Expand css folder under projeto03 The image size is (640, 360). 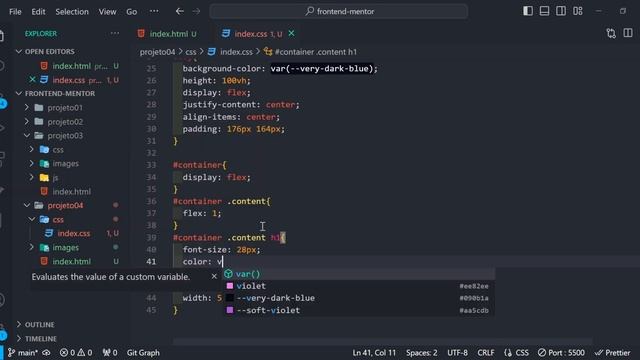point(58,150)
